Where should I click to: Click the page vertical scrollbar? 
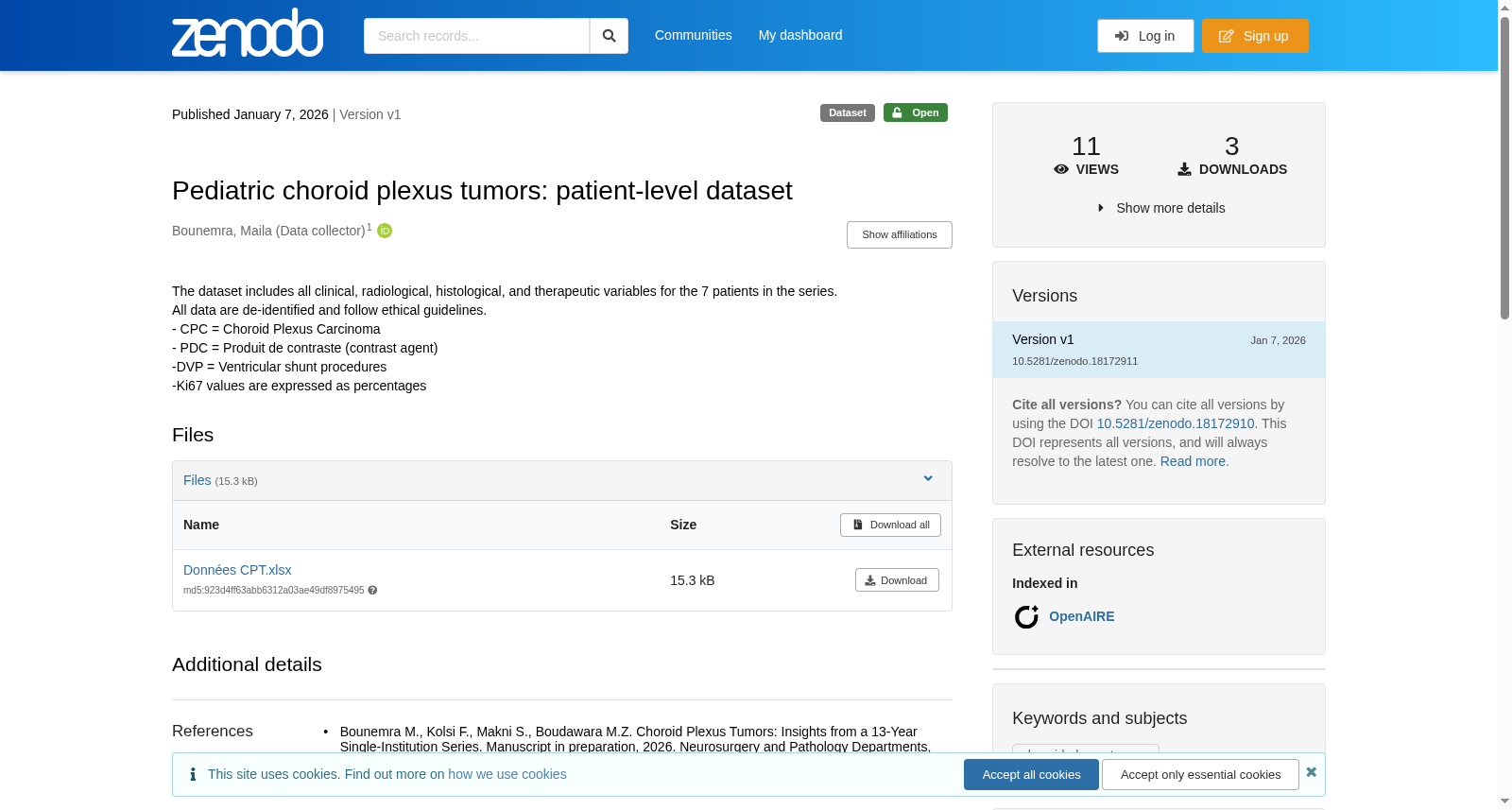(x=1505, y=170)
